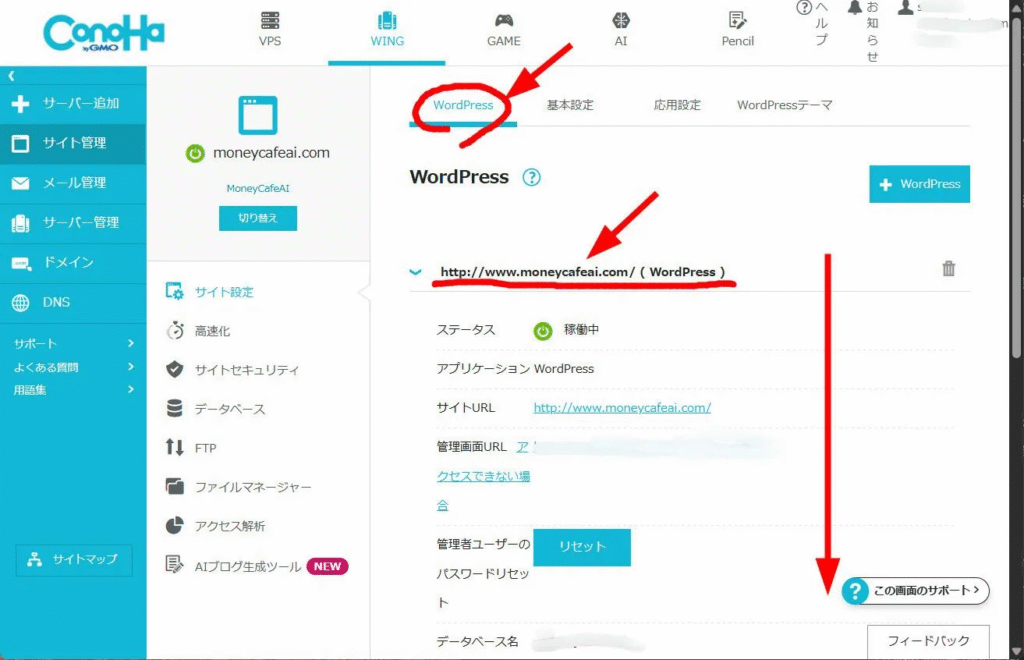1024x660 pixels.
Task: Open the GAME service tab
Action: 504,30
